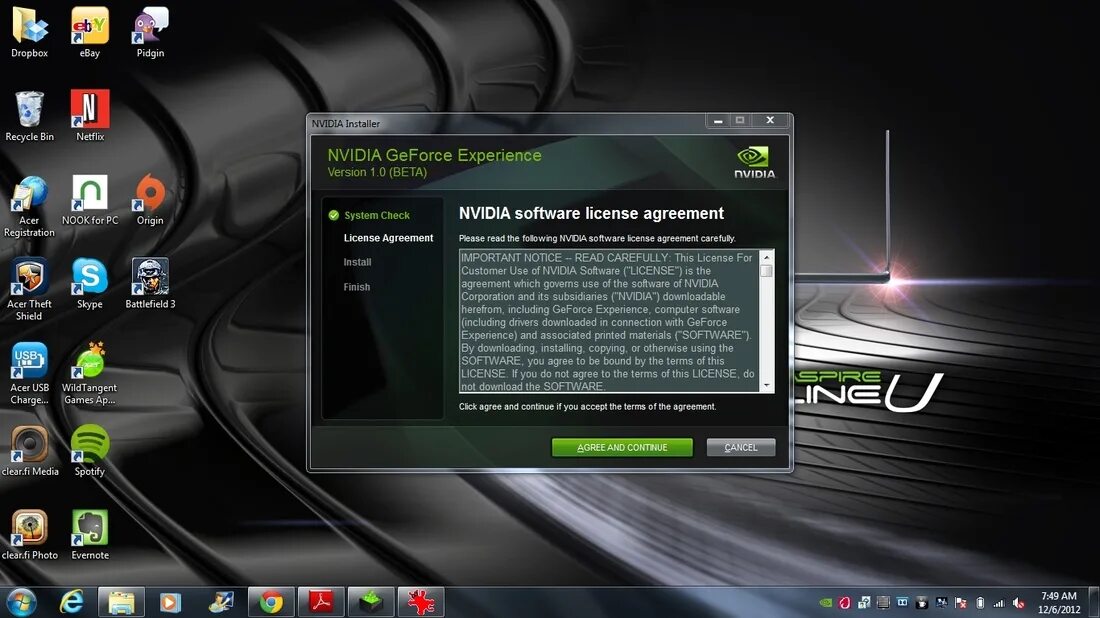
Task: Cancel the NVIDIA installation
Action: pyautogui.click(x=741, y=448)
